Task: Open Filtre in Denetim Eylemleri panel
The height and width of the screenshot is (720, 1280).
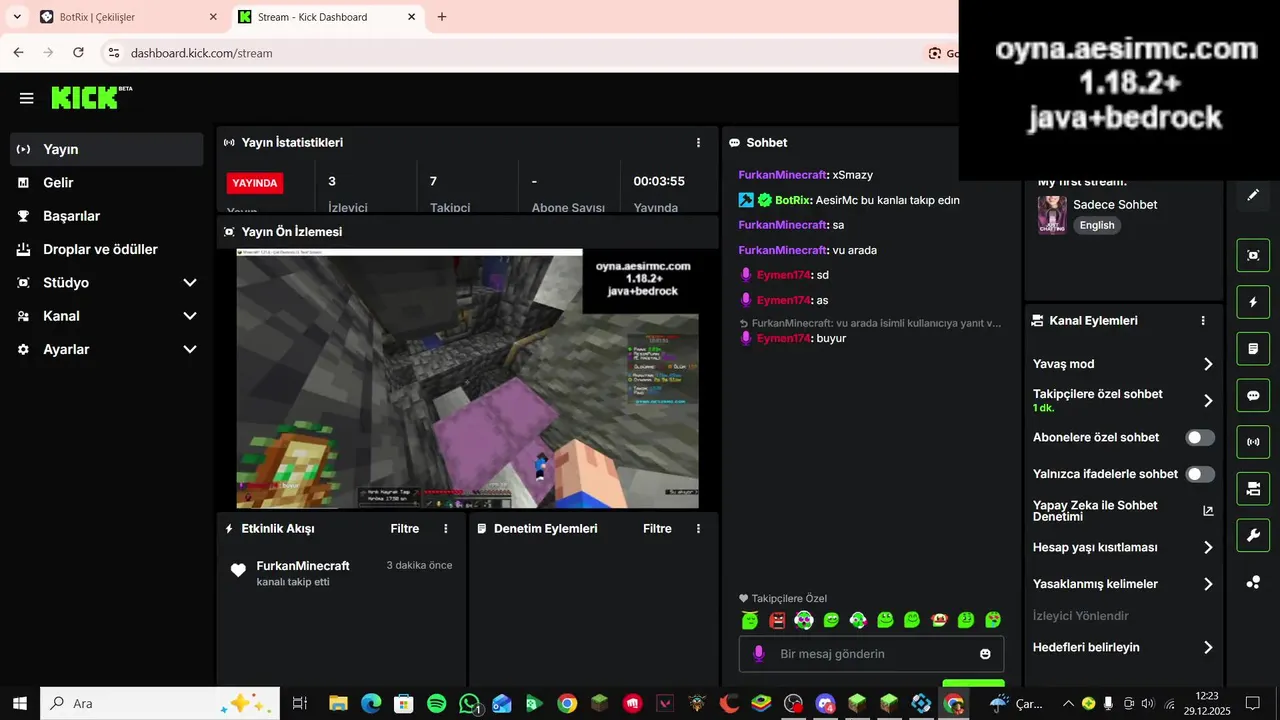Action: 657,528
